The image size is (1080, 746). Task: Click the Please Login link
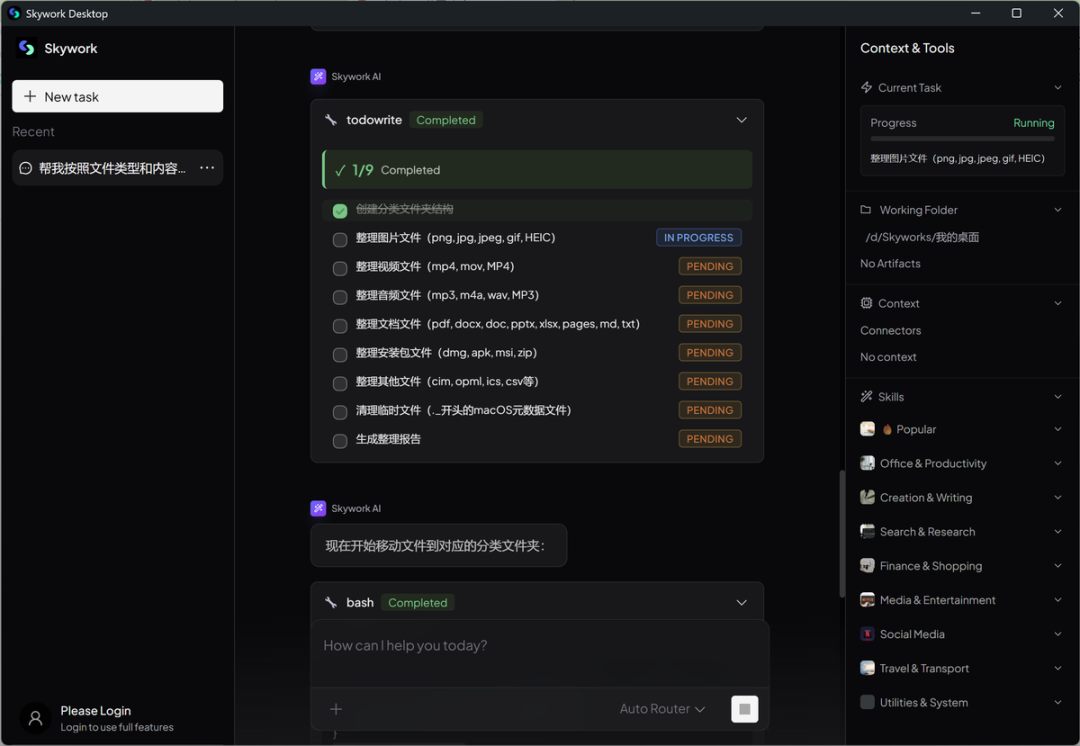[96, 711]
